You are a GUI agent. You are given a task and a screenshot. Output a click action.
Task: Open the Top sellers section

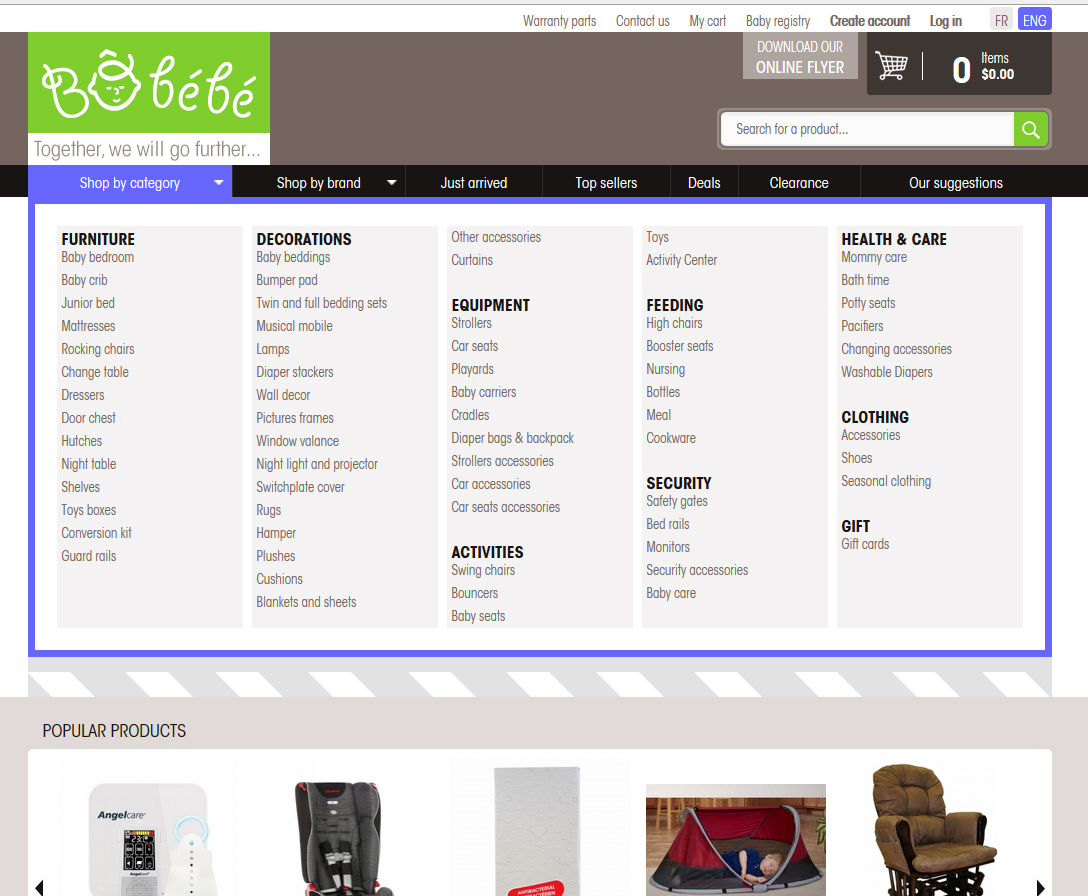click(606, 183)
